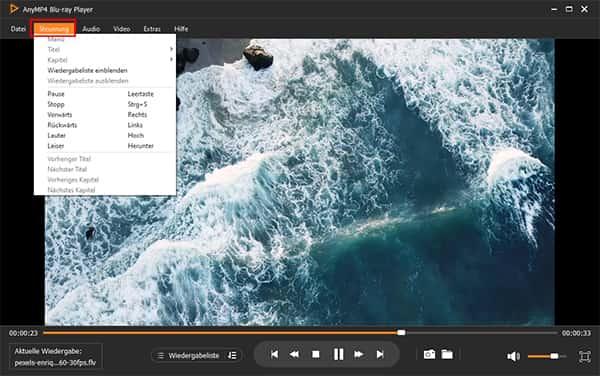
Task: Pause the video with the pause icon
Action: [x=338, y=354]
